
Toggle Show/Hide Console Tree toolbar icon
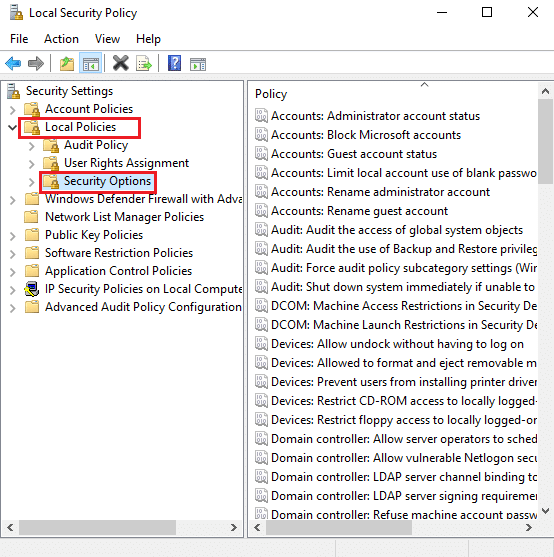91,64
